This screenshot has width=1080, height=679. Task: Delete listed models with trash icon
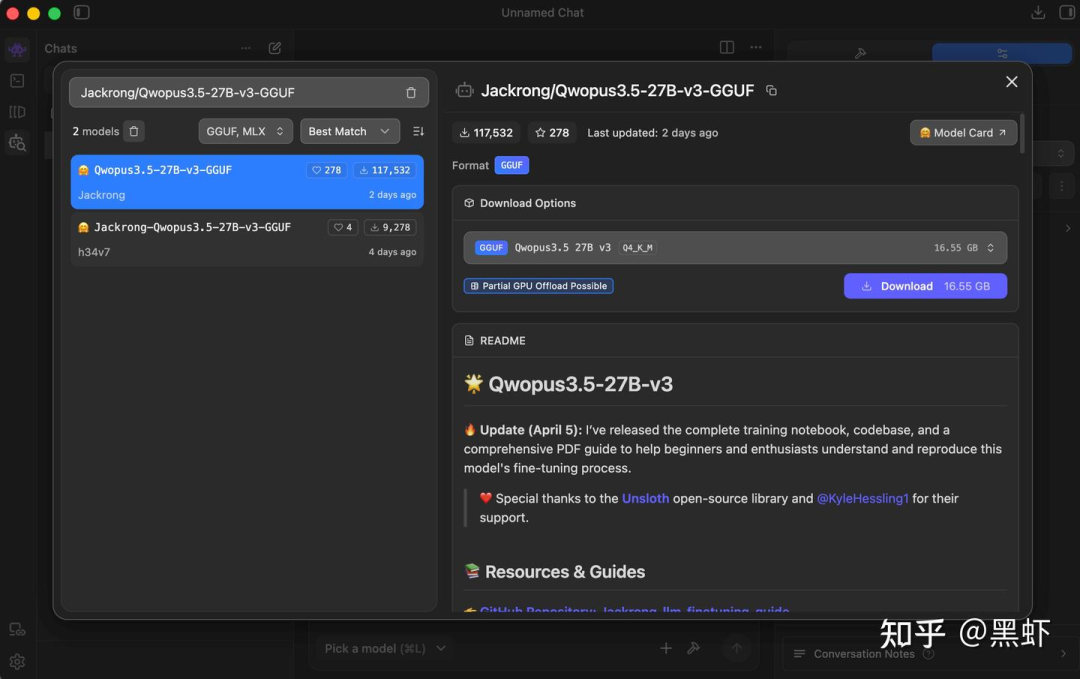pos(134,131)
